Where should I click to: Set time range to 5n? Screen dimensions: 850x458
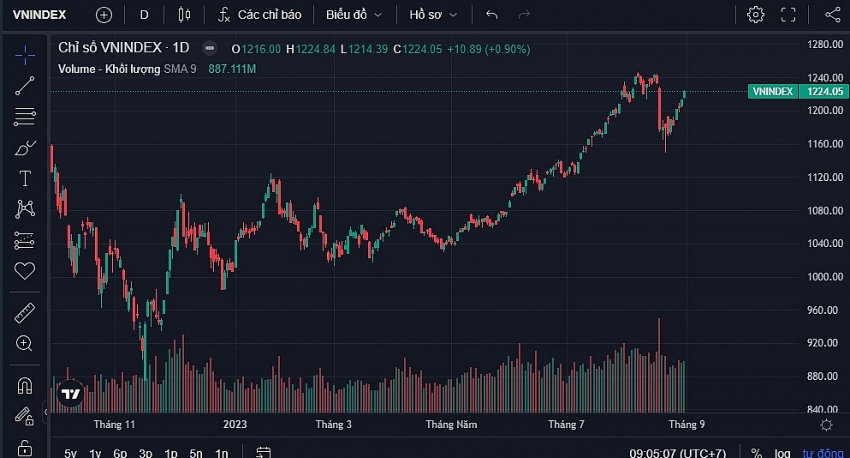coord(196,453)
